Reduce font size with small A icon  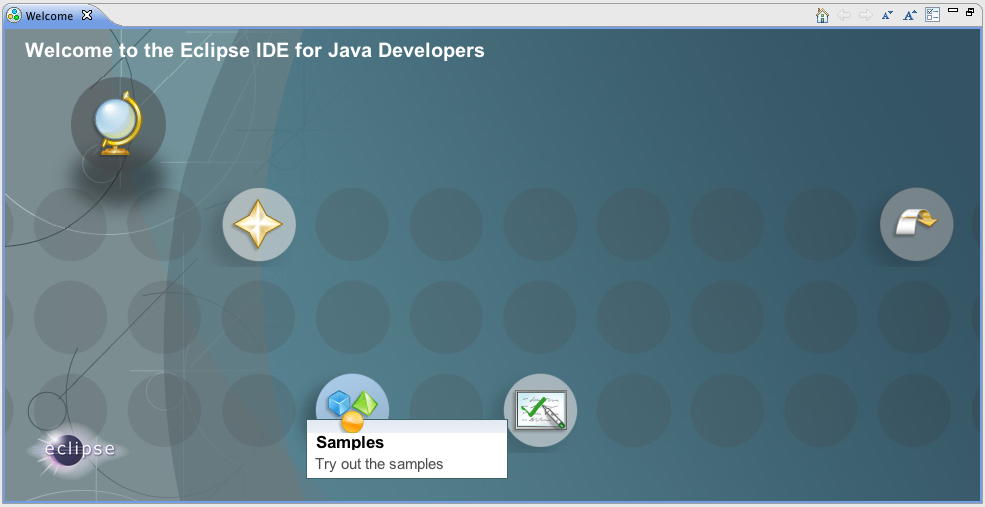(x=887, y=15)
